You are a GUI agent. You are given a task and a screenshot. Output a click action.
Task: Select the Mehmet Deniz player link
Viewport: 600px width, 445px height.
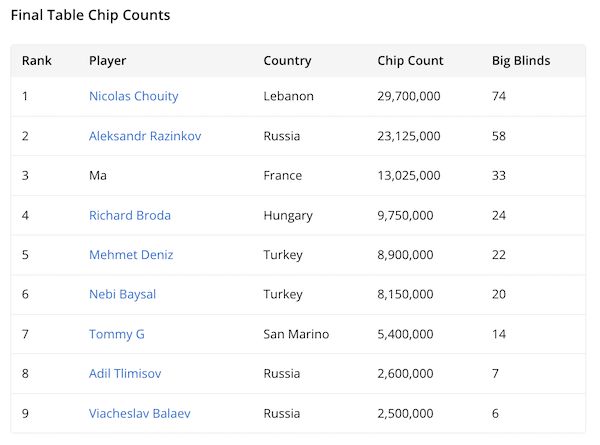pyautogui.click(x=131, y=255)
